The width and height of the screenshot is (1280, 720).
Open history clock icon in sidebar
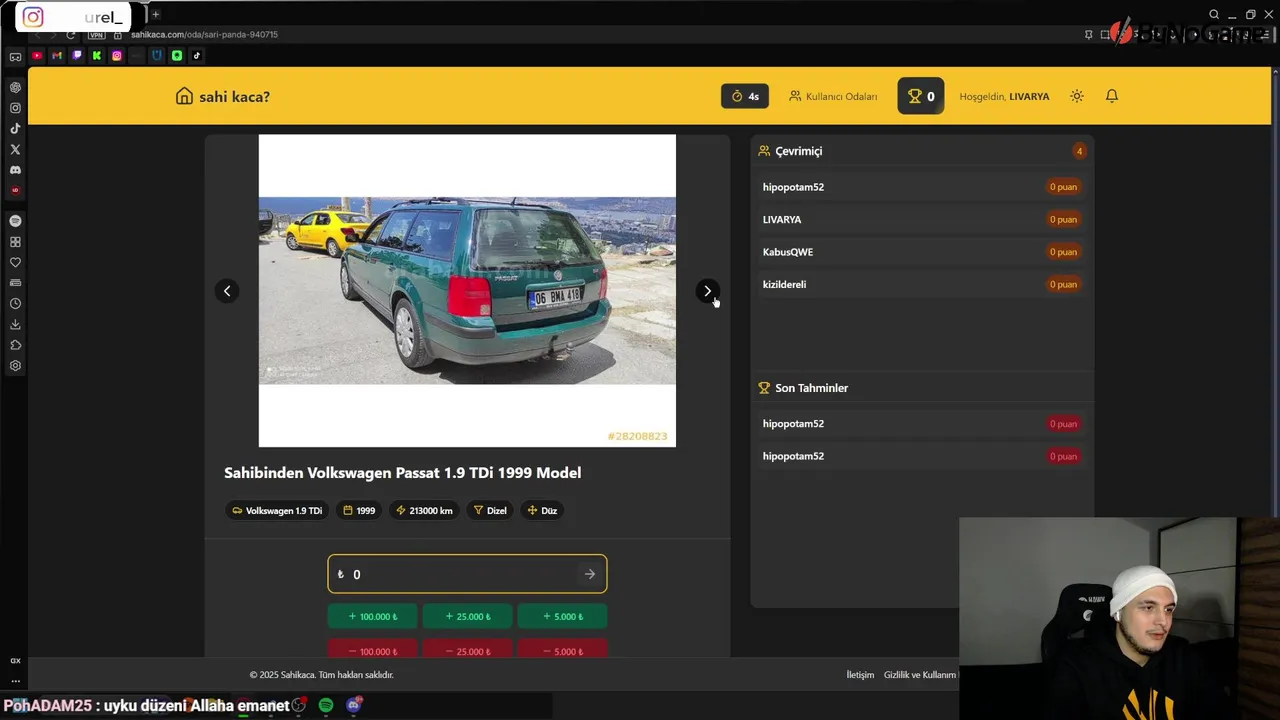[x=15, y=303]
